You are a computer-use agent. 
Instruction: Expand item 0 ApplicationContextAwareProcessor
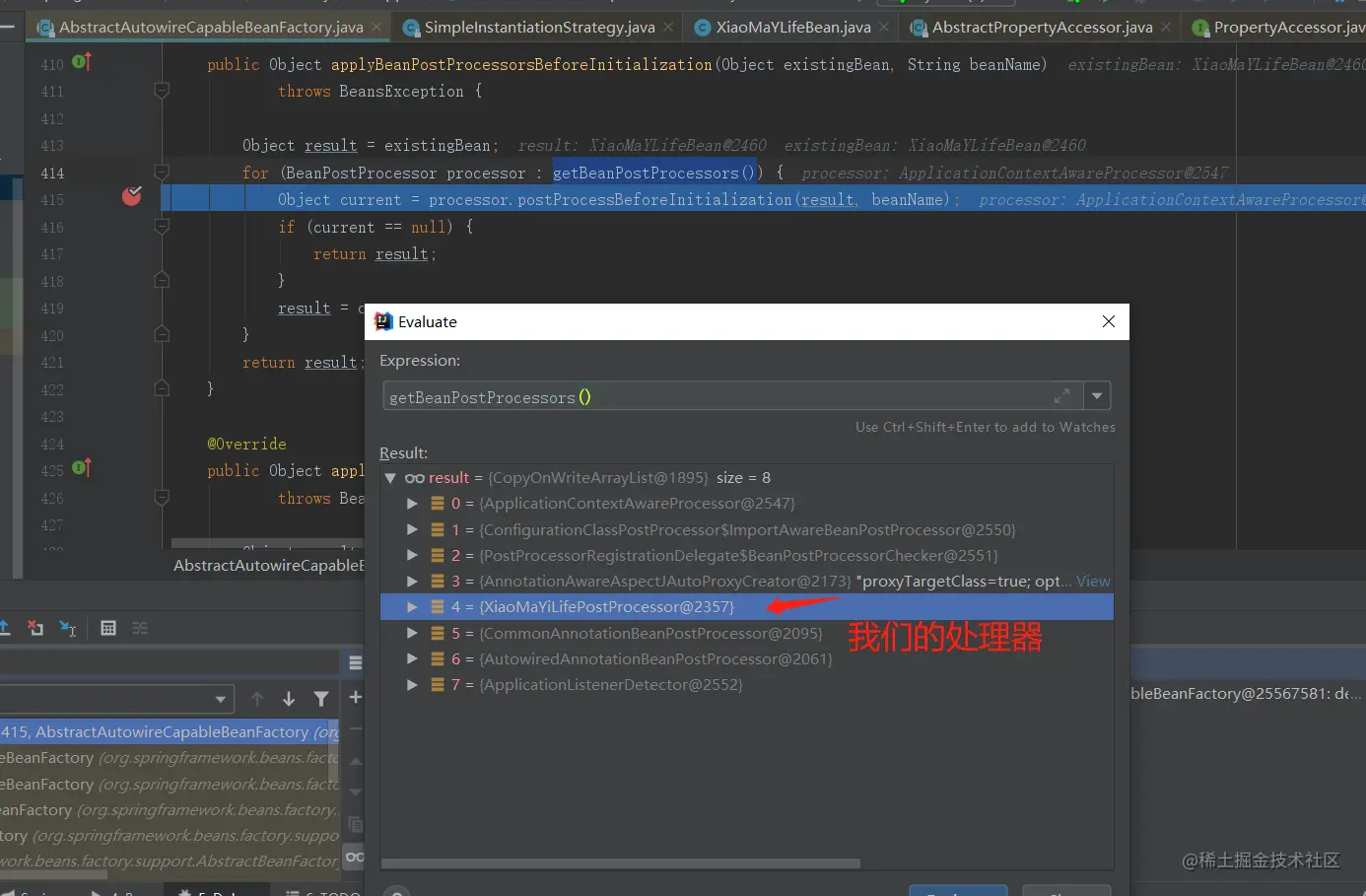point(412,504)
